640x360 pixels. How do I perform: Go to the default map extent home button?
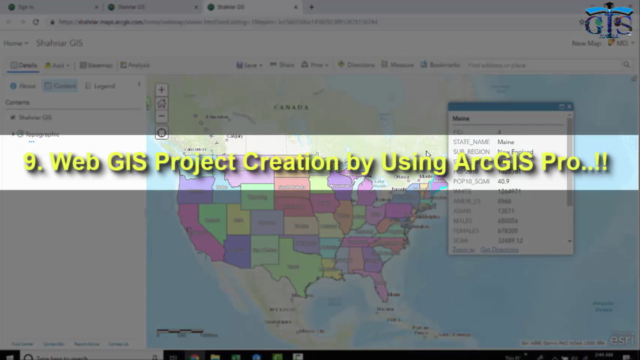tap(161, 103)
